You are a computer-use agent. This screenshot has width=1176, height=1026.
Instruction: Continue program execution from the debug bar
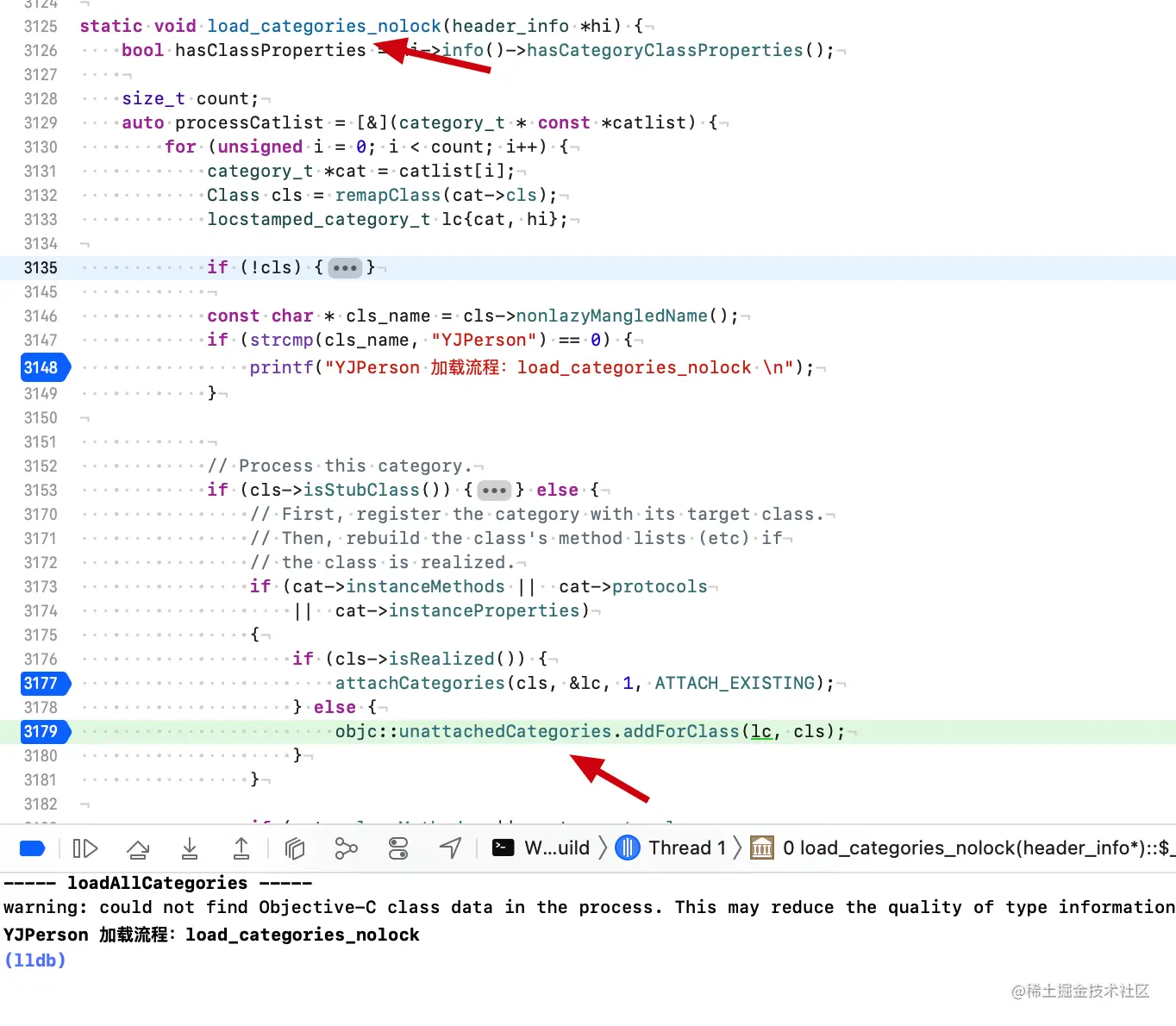pyautogui.click(x=85, y=848)
